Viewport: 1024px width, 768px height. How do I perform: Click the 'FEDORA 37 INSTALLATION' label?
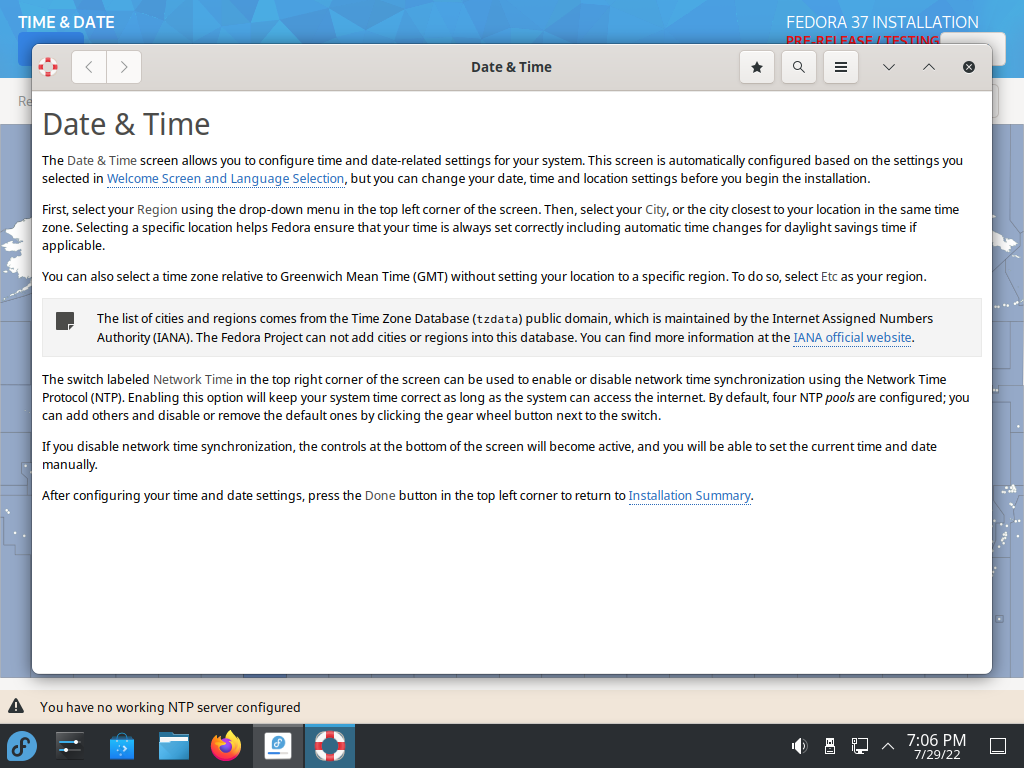click(x=882, y=22)
